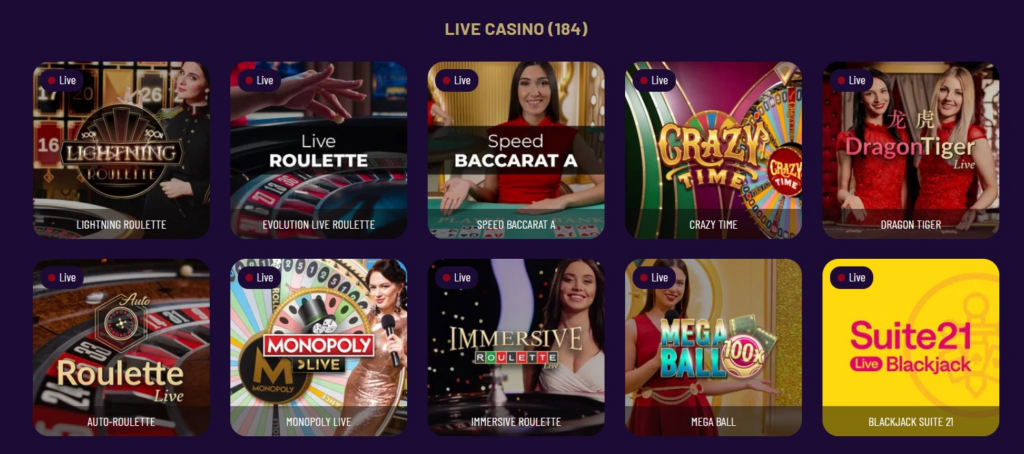The width and height of the screenshot is (1024, 454).
Task: Click the Live badge on Auto-Roulette
Action: 62,278
